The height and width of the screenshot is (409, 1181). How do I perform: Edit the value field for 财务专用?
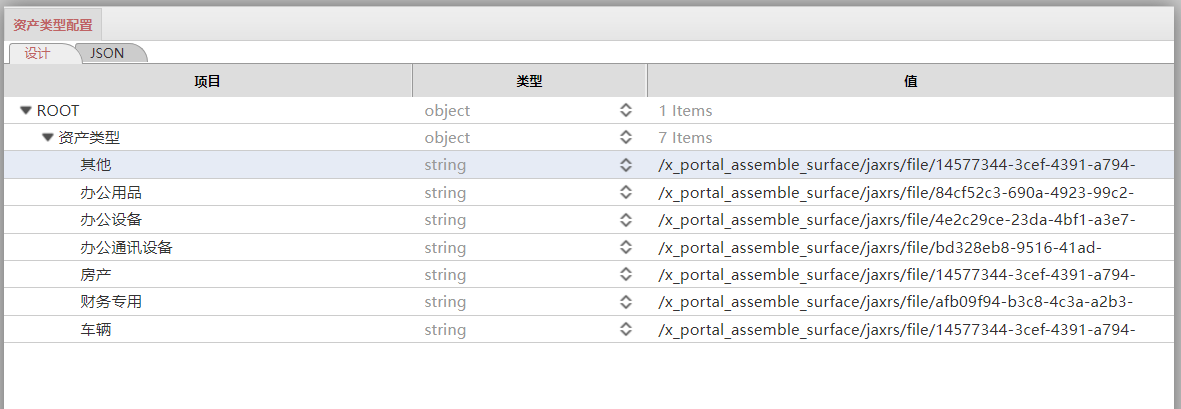pos(896,302)
